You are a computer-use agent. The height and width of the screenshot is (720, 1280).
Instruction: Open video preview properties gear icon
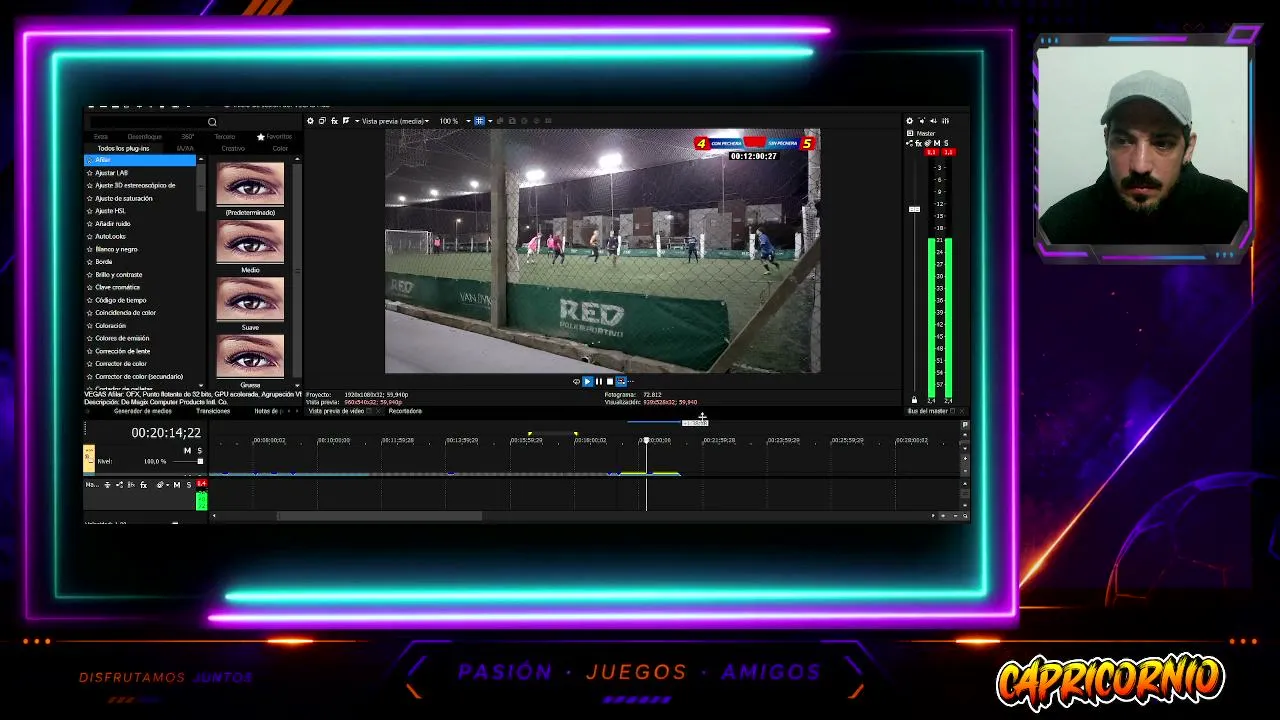310,121
